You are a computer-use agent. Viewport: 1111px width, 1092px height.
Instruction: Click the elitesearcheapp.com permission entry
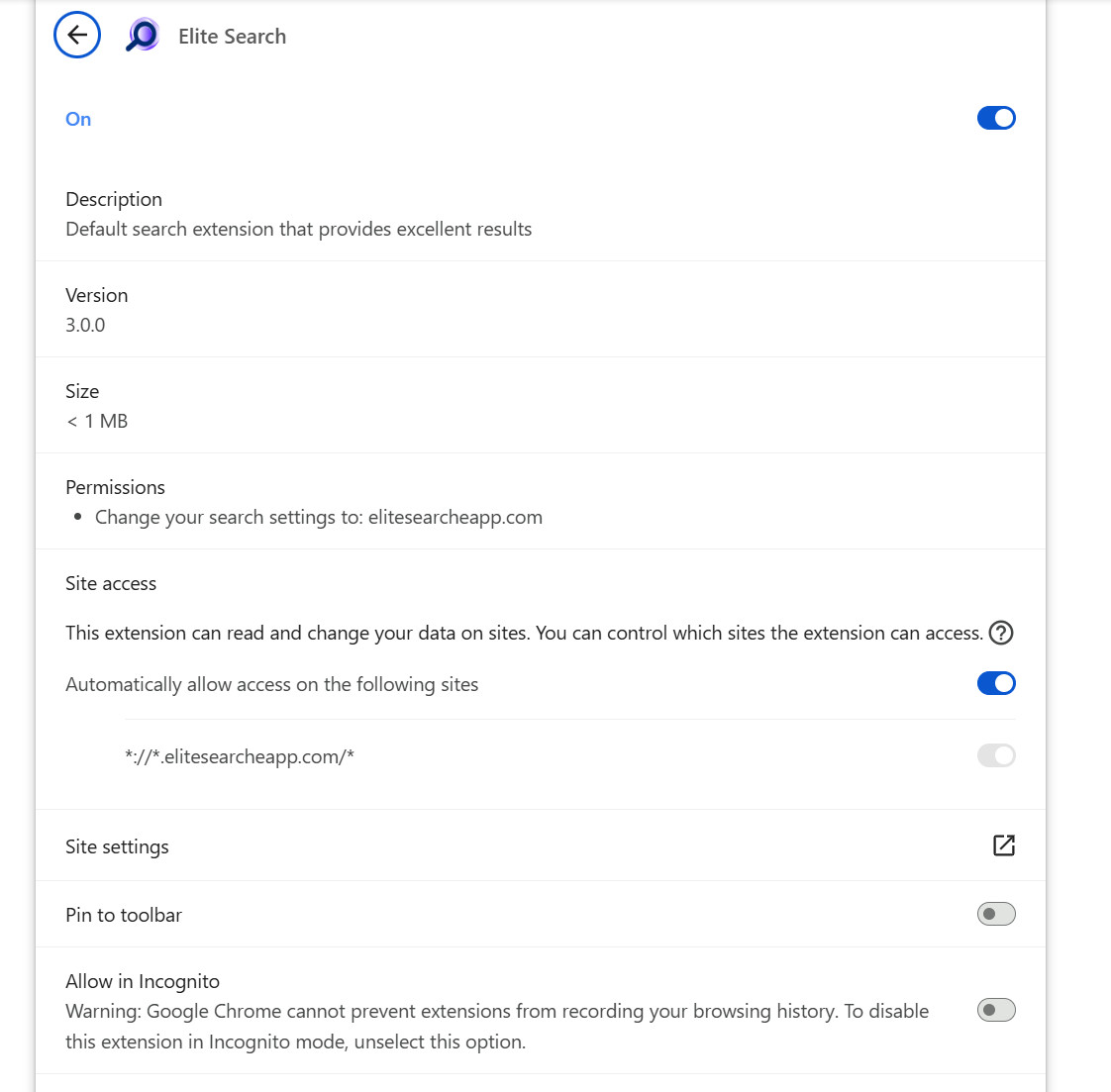[x=318, y=518]
